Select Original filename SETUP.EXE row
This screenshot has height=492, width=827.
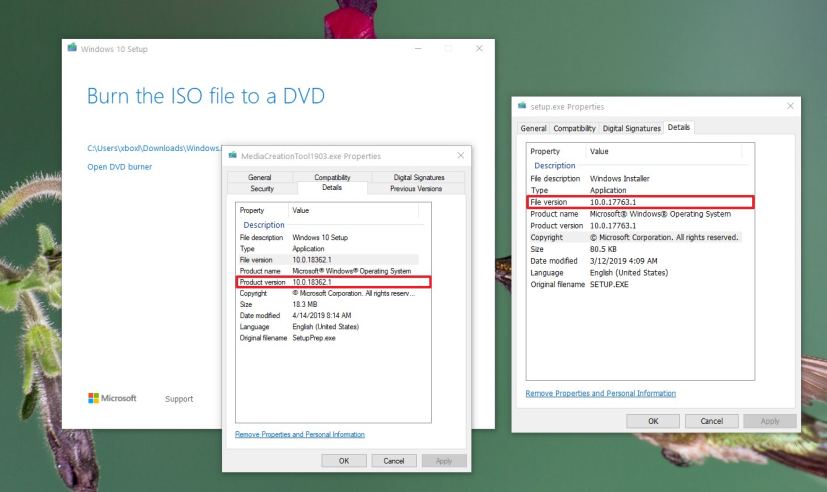click(x=635, y=284)
